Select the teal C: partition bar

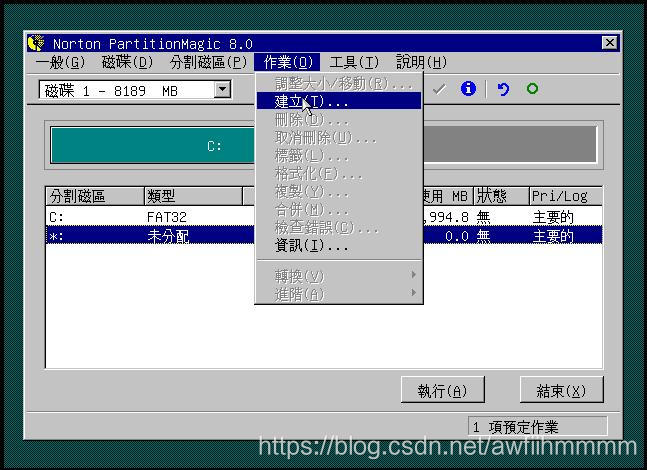coord(153,145)
